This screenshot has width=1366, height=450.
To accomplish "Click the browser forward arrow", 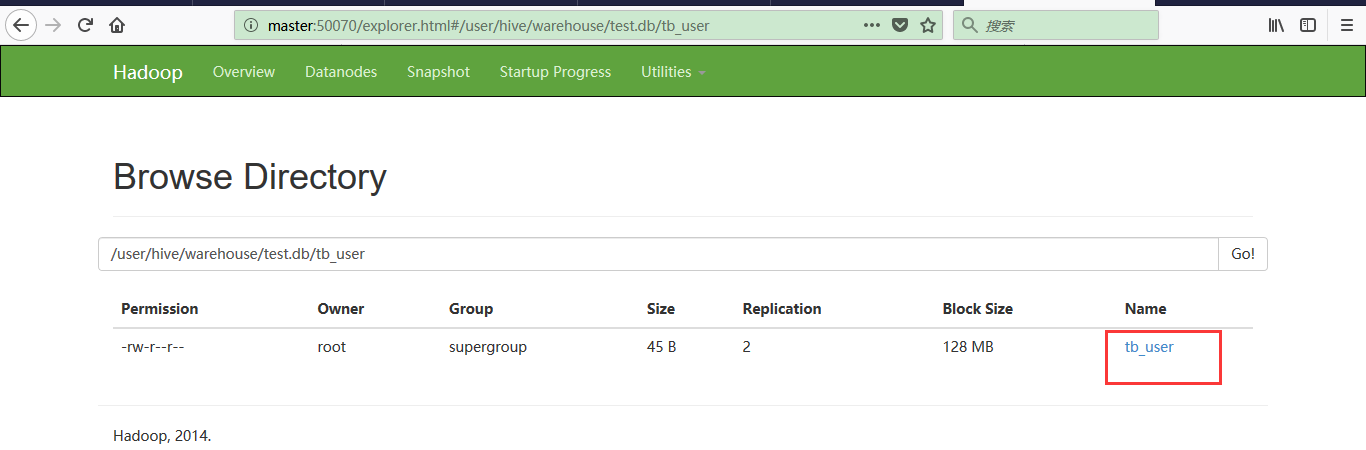I will (53, 25).
